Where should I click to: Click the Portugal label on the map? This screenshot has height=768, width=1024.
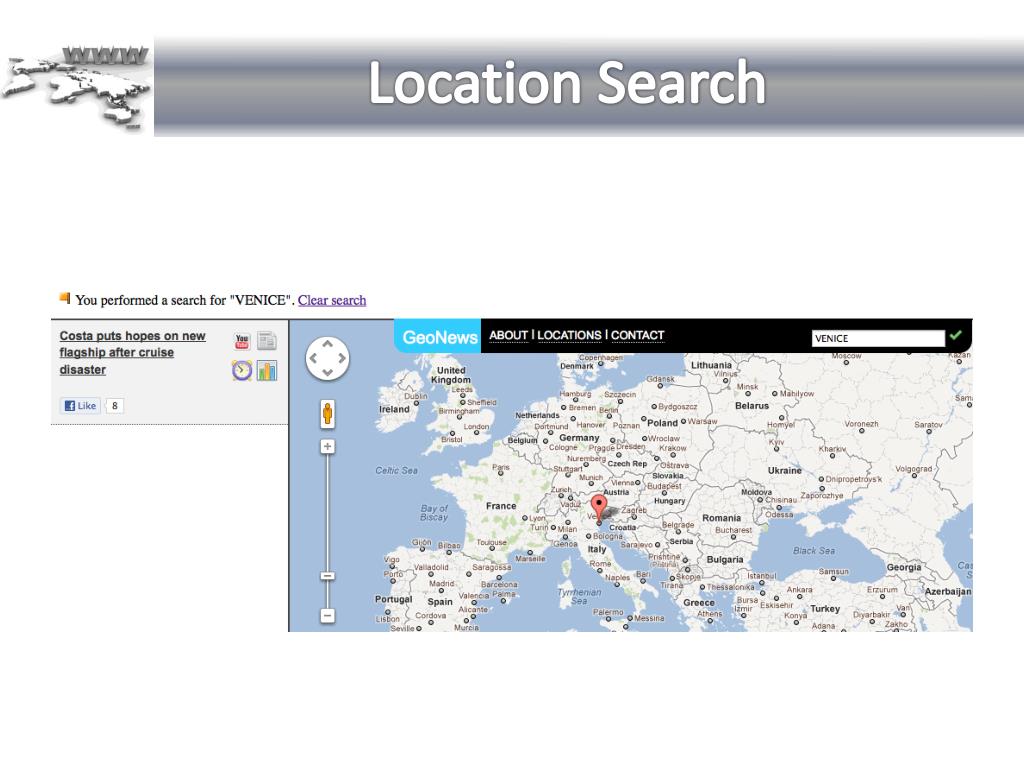point(393,600)
